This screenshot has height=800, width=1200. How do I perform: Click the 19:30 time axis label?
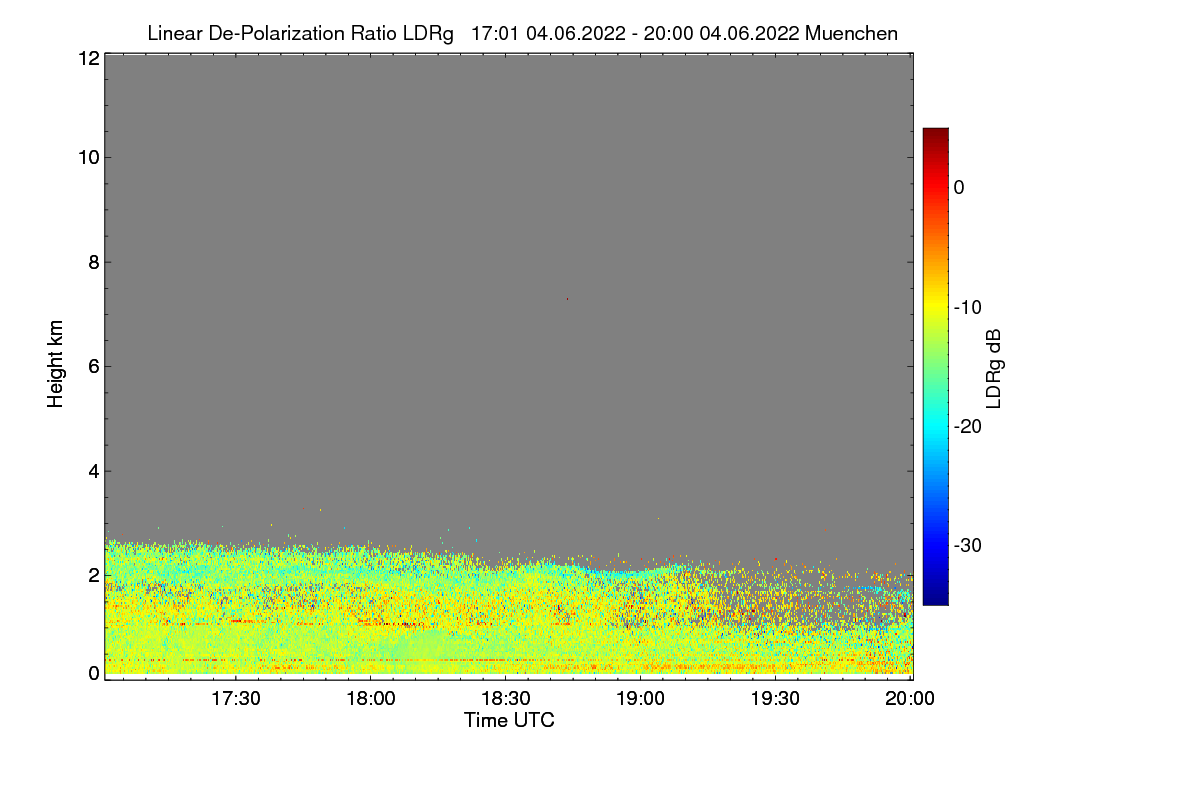click(x=775, y=700)
